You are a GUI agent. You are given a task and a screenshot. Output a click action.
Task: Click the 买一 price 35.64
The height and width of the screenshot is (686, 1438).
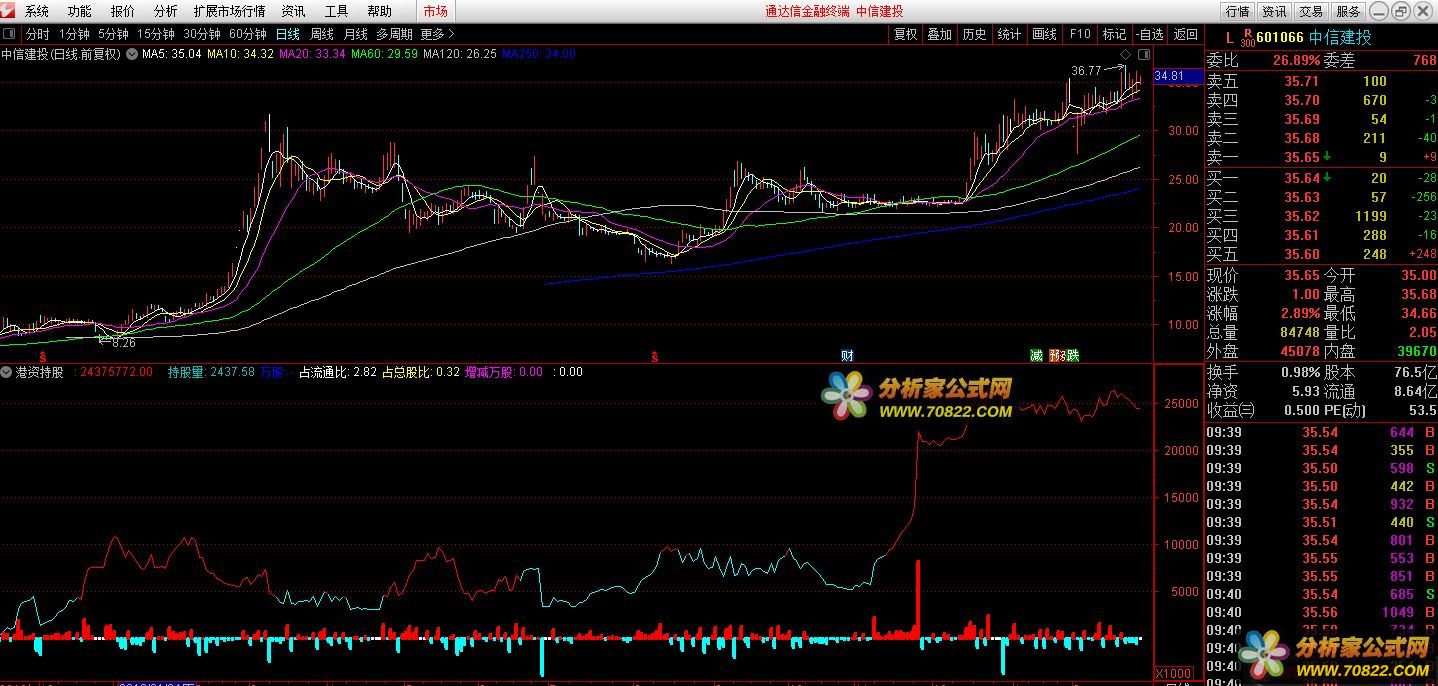point(1302,178)
